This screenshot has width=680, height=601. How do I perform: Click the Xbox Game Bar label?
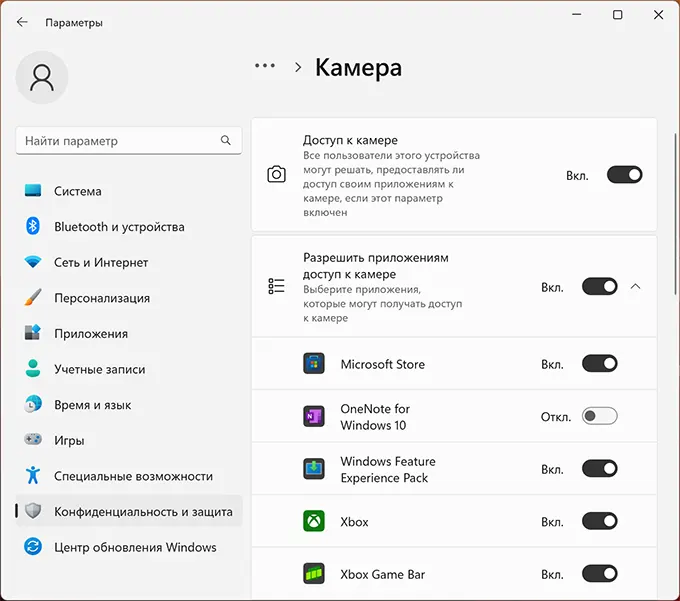click(382, 574)
